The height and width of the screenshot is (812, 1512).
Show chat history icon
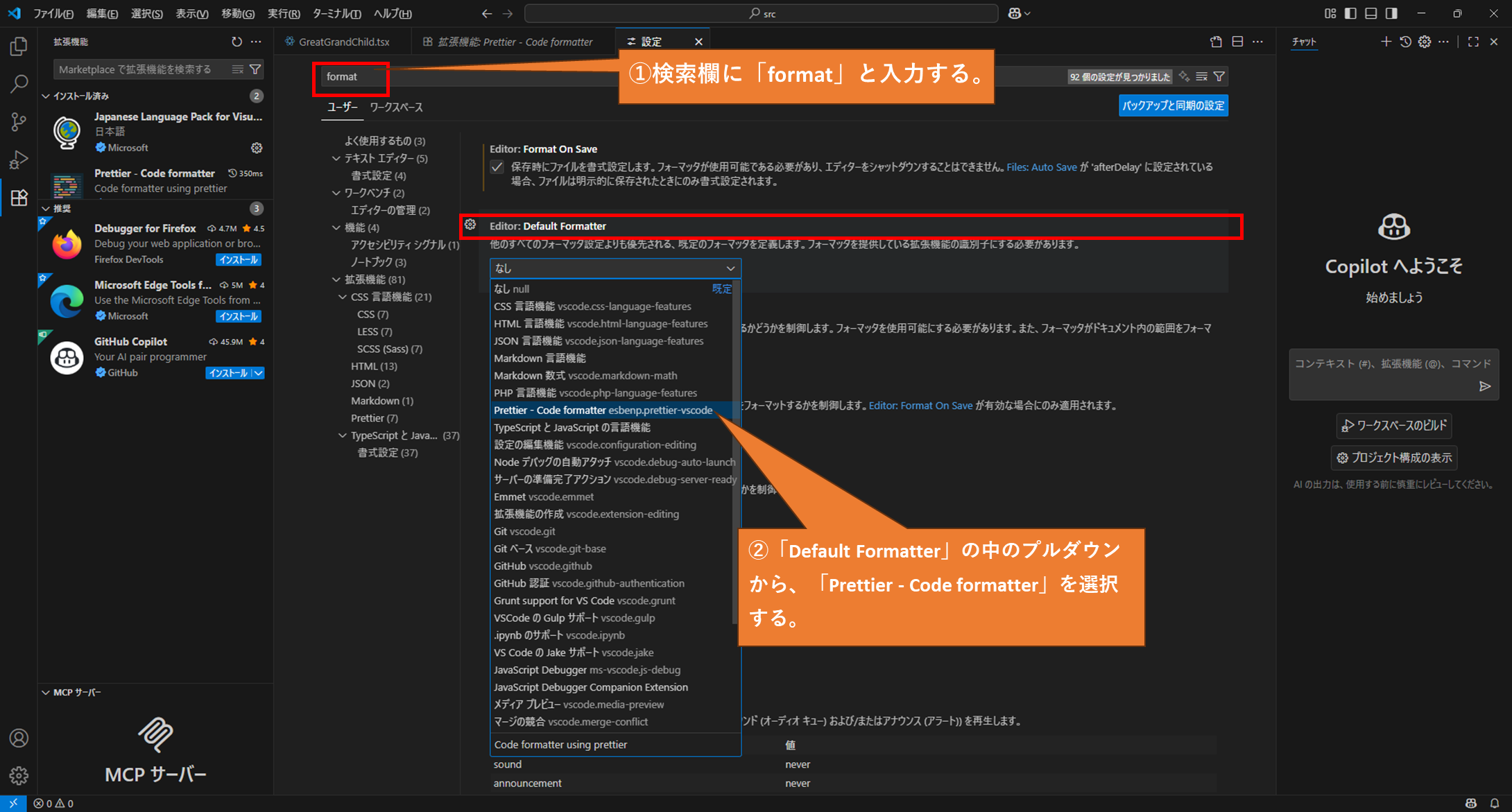point(1405,42)
